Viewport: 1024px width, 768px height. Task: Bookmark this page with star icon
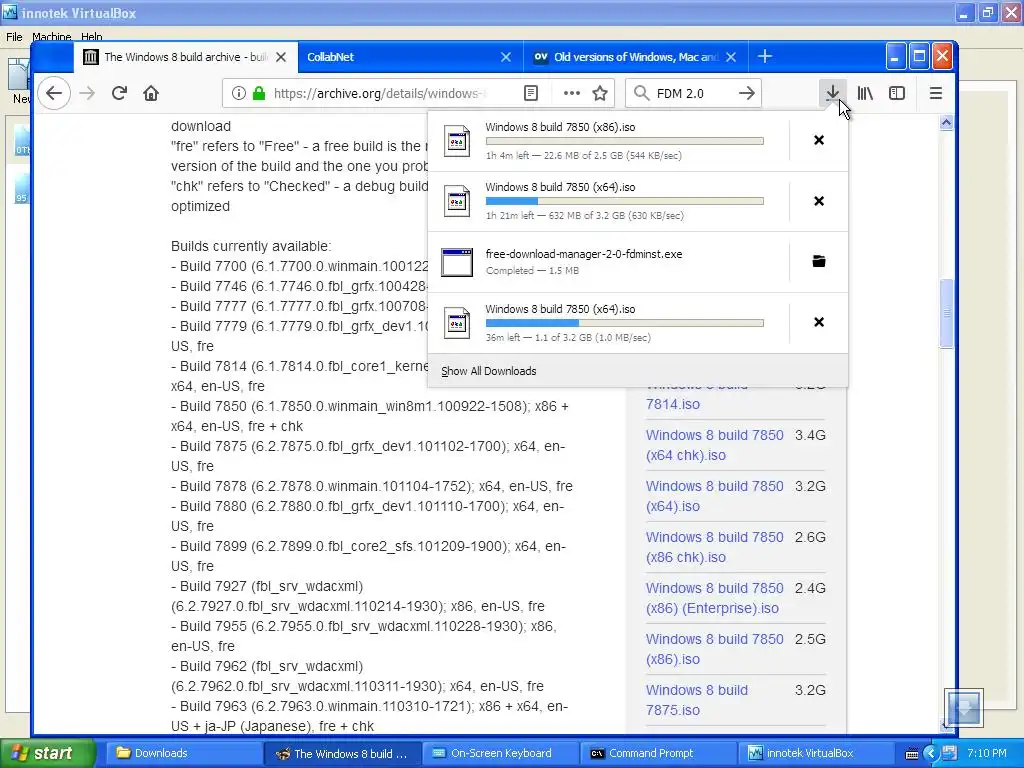(600, 93)
